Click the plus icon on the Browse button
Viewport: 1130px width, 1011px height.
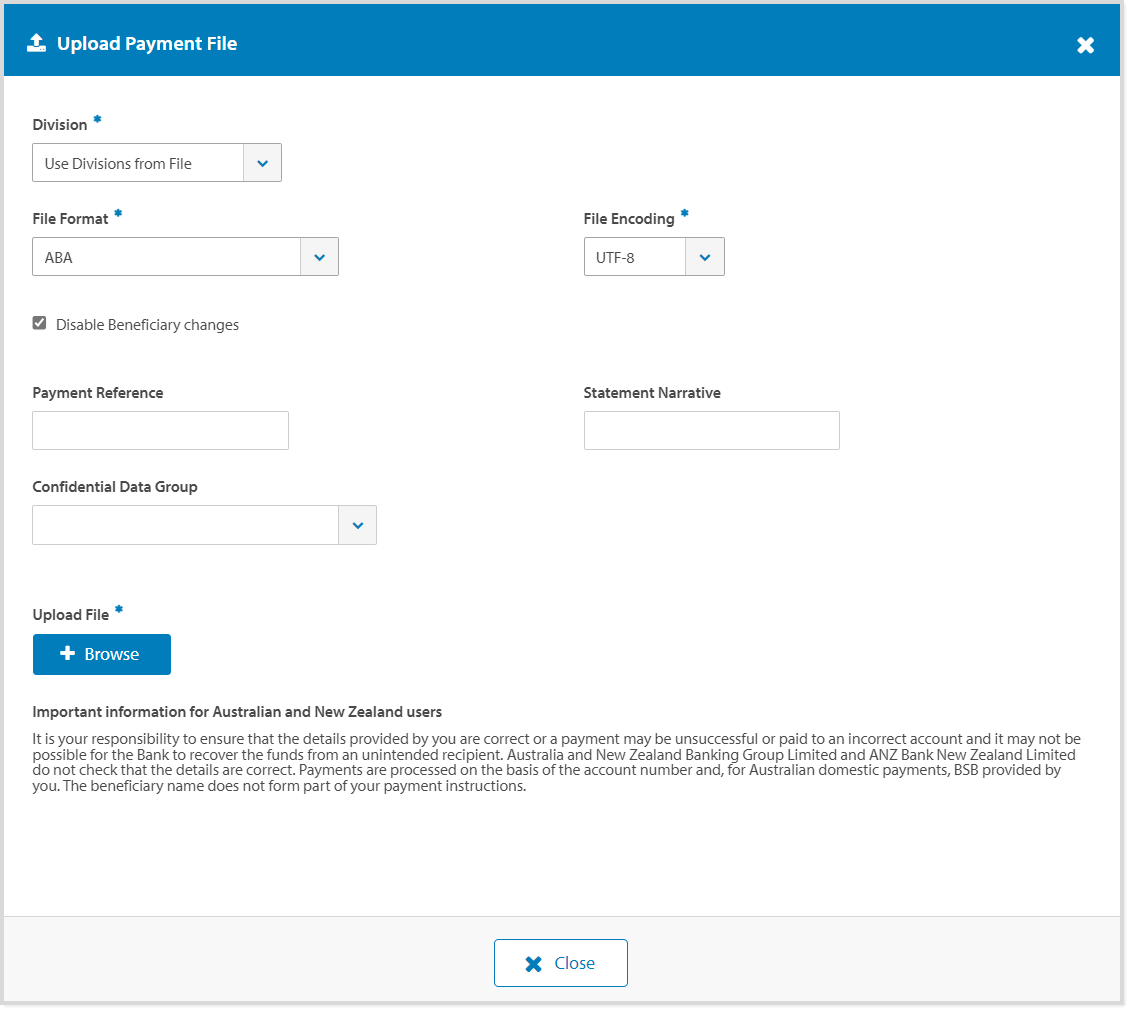[x=68, y=654]
